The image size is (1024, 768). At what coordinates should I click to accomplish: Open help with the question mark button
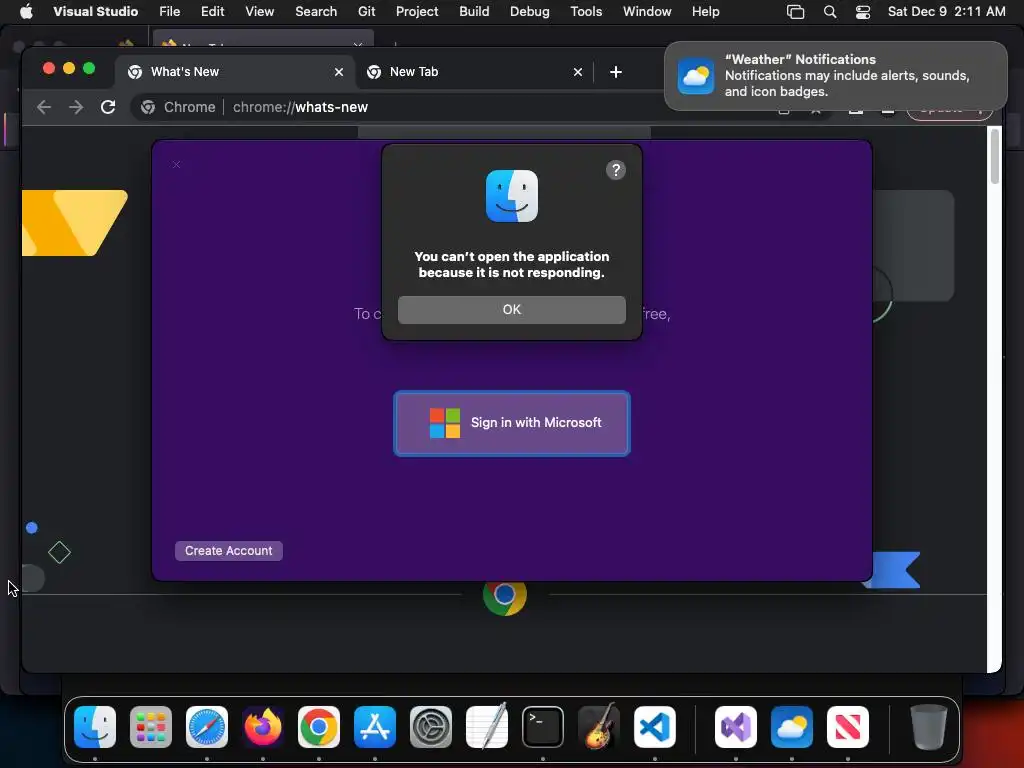tap(615, 170)
